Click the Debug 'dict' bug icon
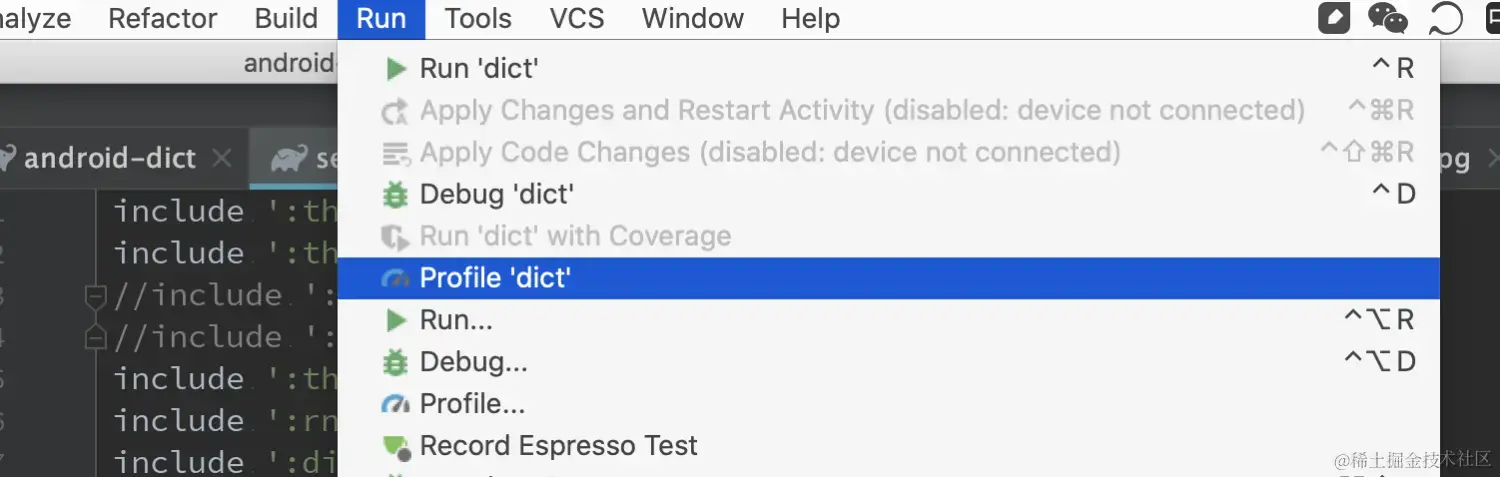This screenshot has width=1500, height=477. pyautogui.click(x=396, y=194)
